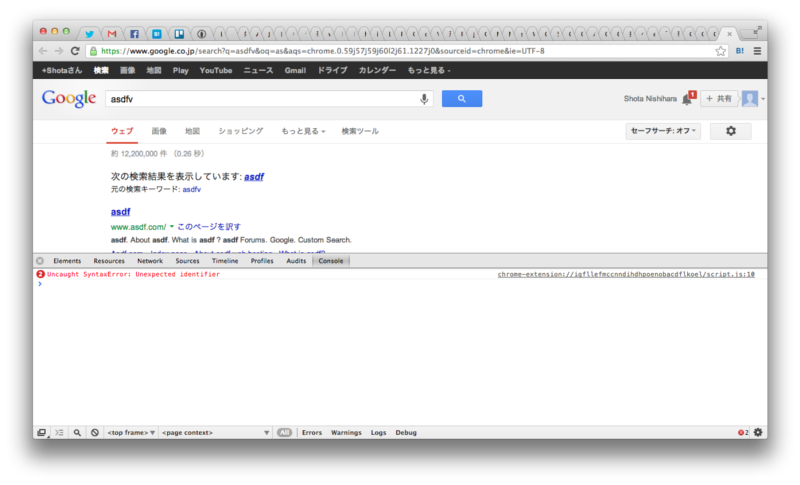The width and height of the screenshot is (800, 485).
Task: Open the asdf result title link
Action: pos(120,212)
